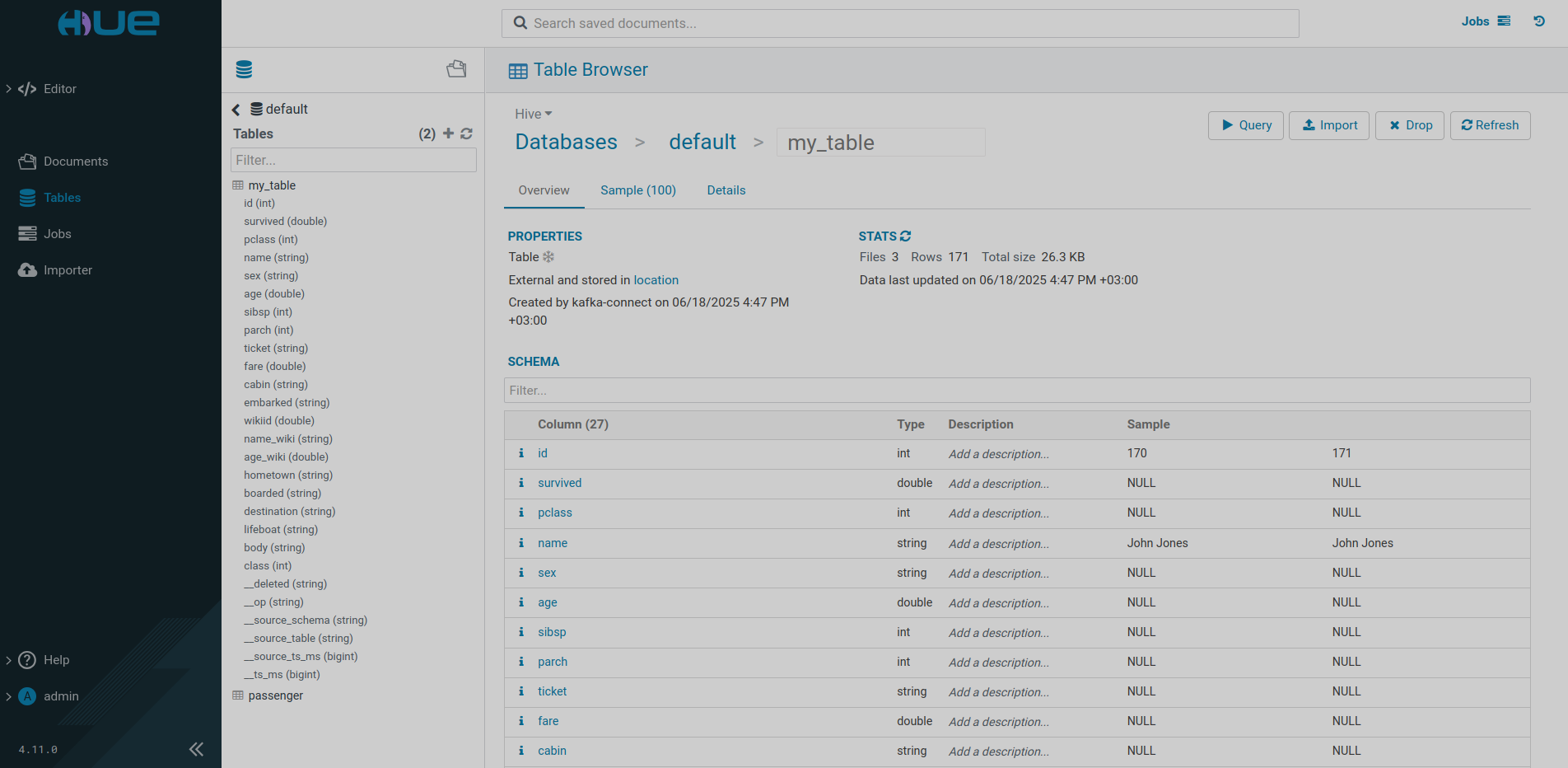1568x768 pixels.
Task: Open the table location link
Action: (x=656, y=280)
